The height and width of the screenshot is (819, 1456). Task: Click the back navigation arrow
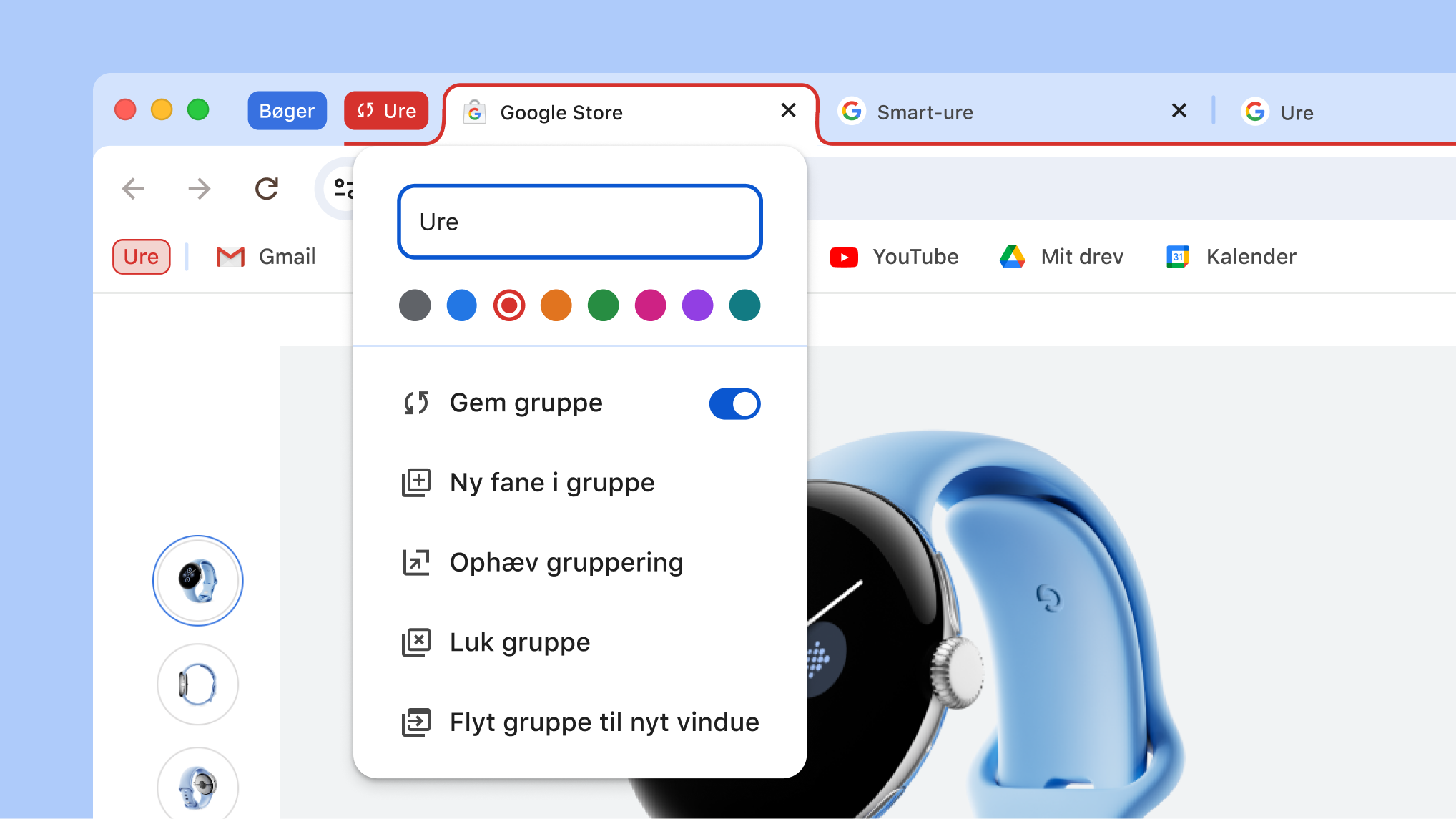click(132, 188)
